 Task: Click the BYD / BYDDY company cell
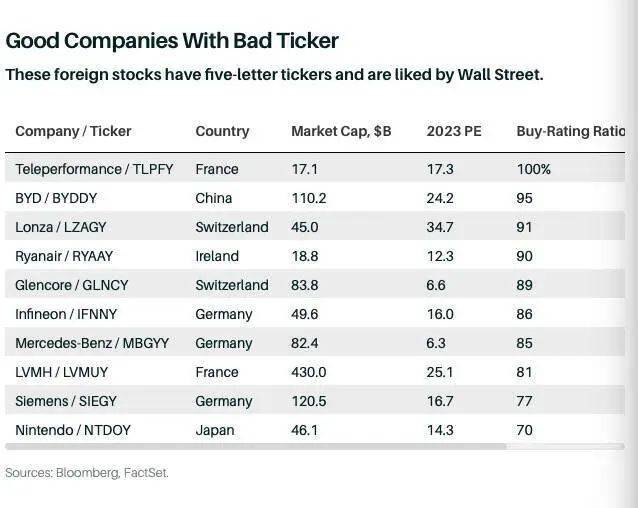click(x=58, y=198)
